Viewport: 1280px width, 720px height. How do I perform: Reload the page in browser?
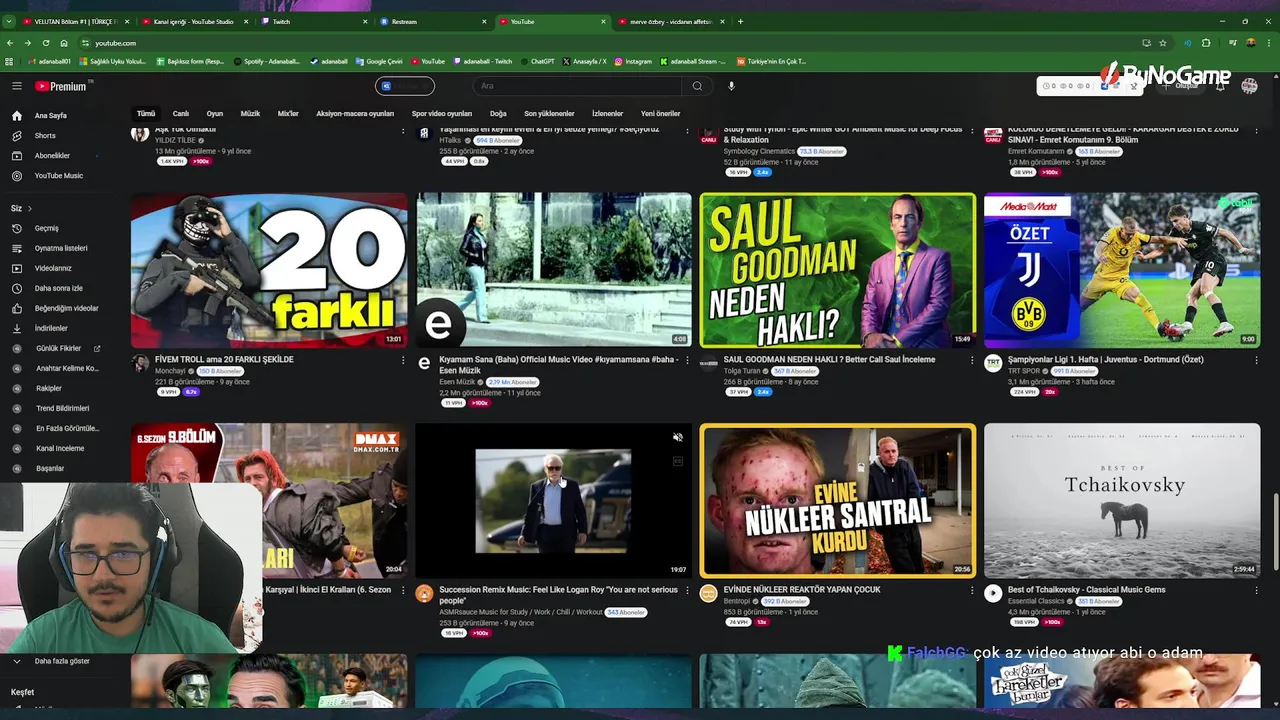[46, 43]
